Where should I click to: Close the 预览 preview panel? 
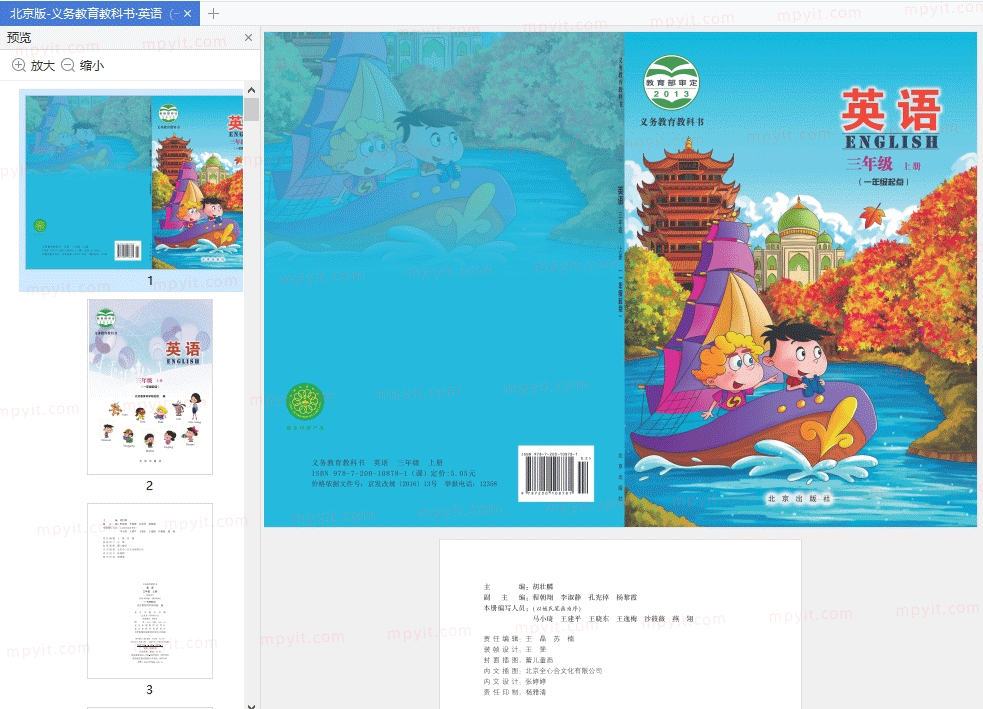pos(248,38)
